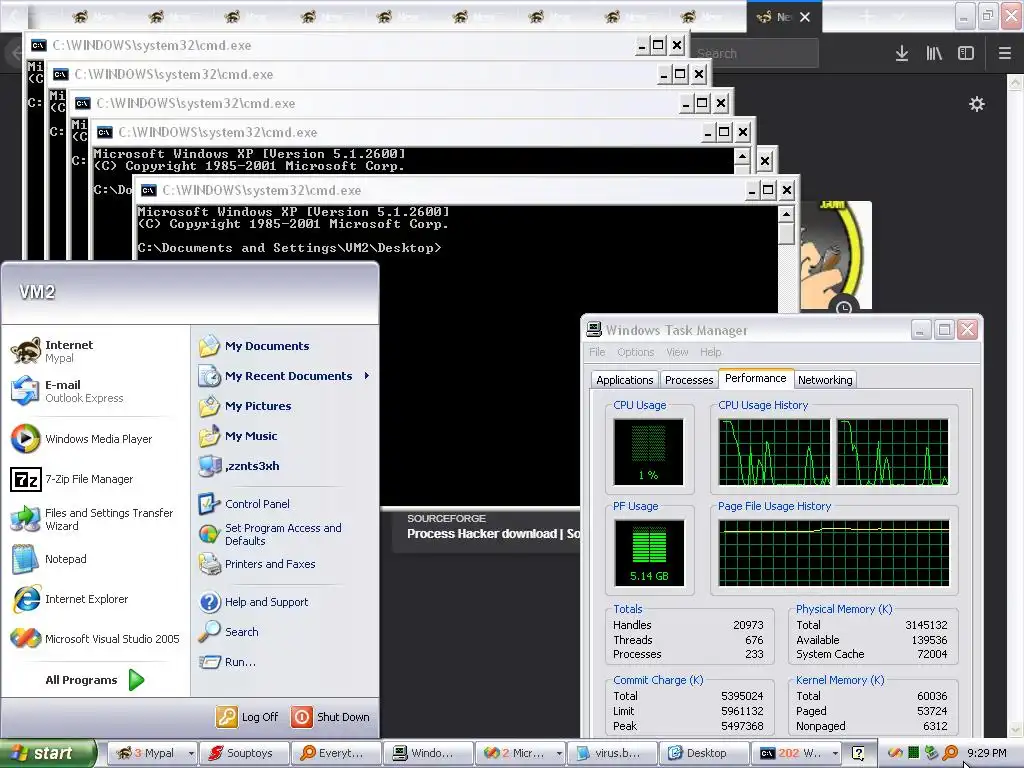Open Mypal hamburger menu

tap(1005, 53)
